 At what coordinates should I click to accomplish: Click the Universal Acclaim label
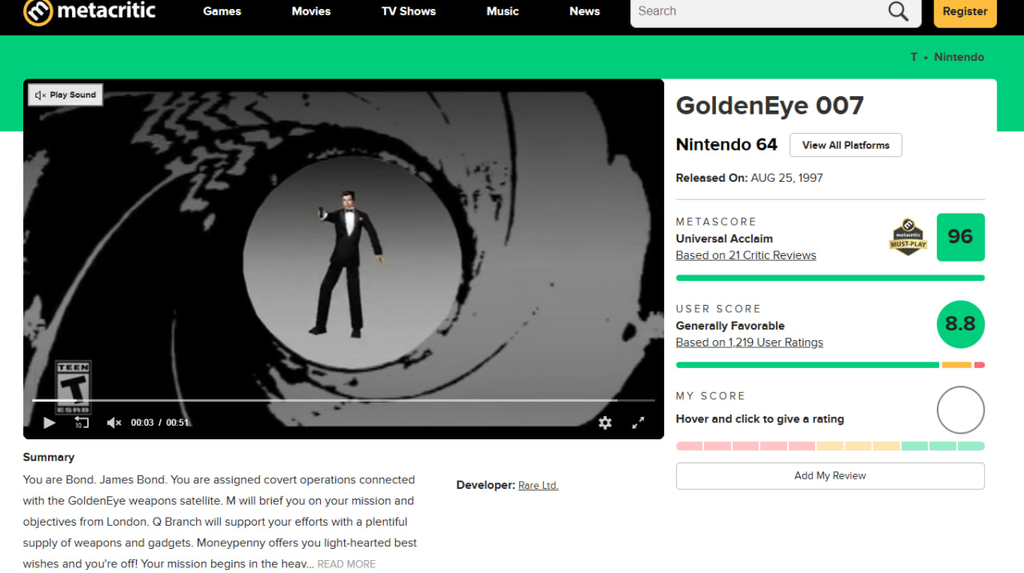724,238
